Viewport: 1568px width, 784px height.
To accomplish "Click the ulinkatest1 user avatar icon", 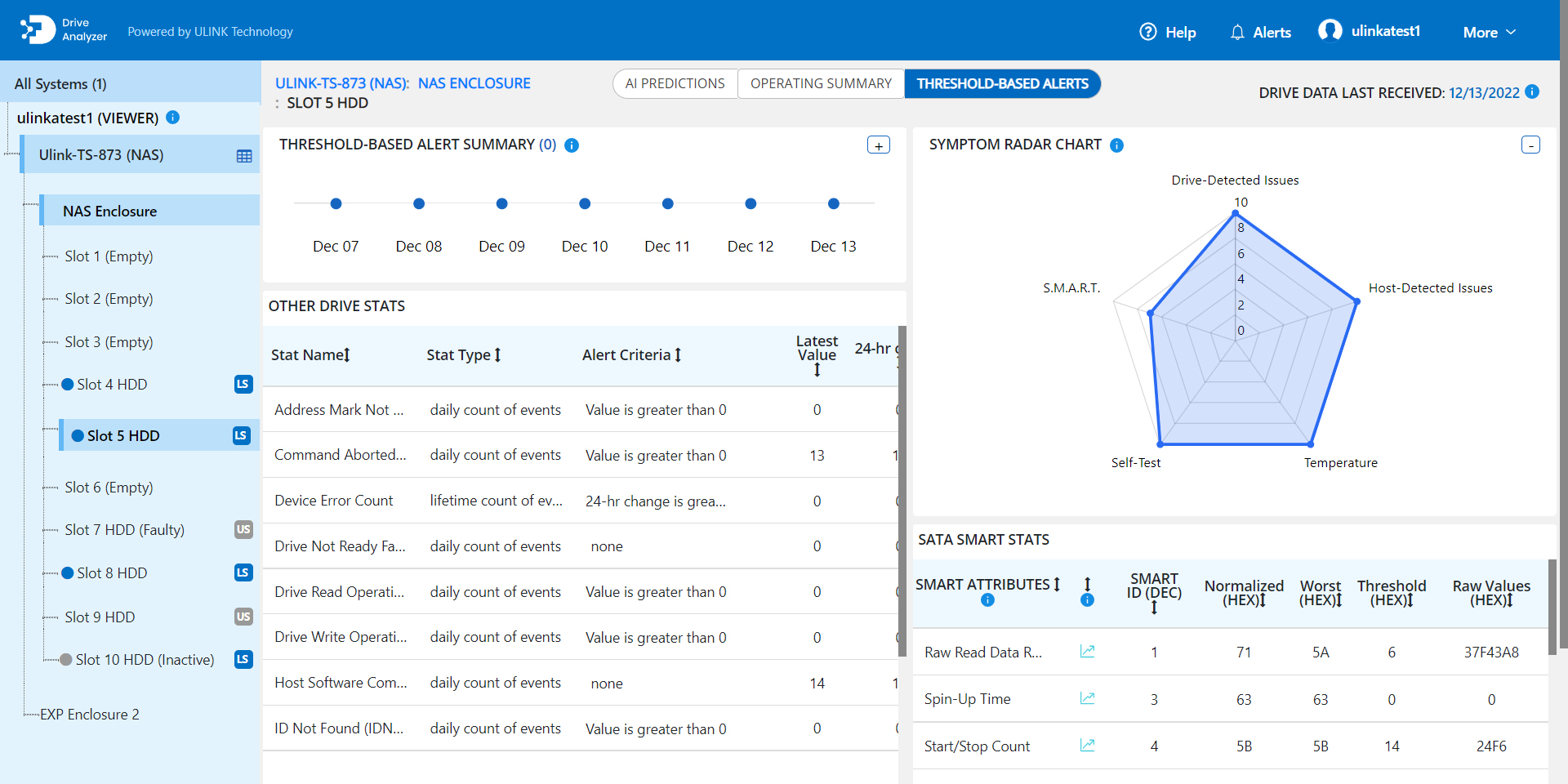I will [x=1330, y=31].
